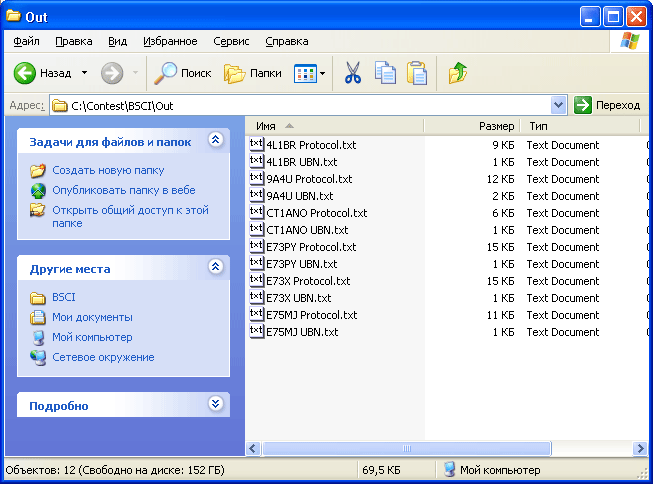Click the Paste clipboard icon
653x484 pixels.
pyautogui.click(x=417, y=73)
